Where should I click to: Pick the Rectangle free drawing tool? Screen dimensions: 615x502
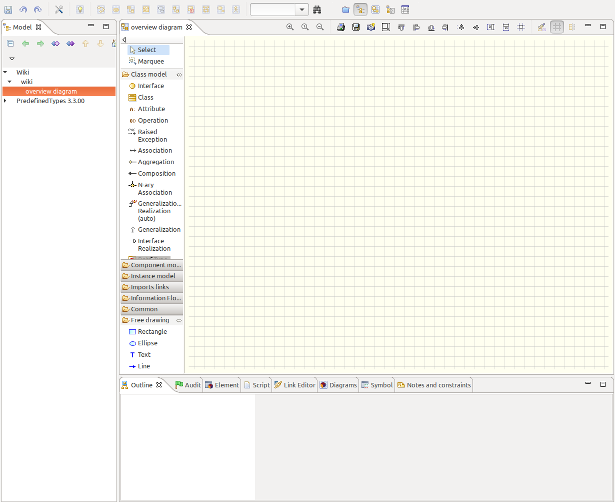(152, 331)
